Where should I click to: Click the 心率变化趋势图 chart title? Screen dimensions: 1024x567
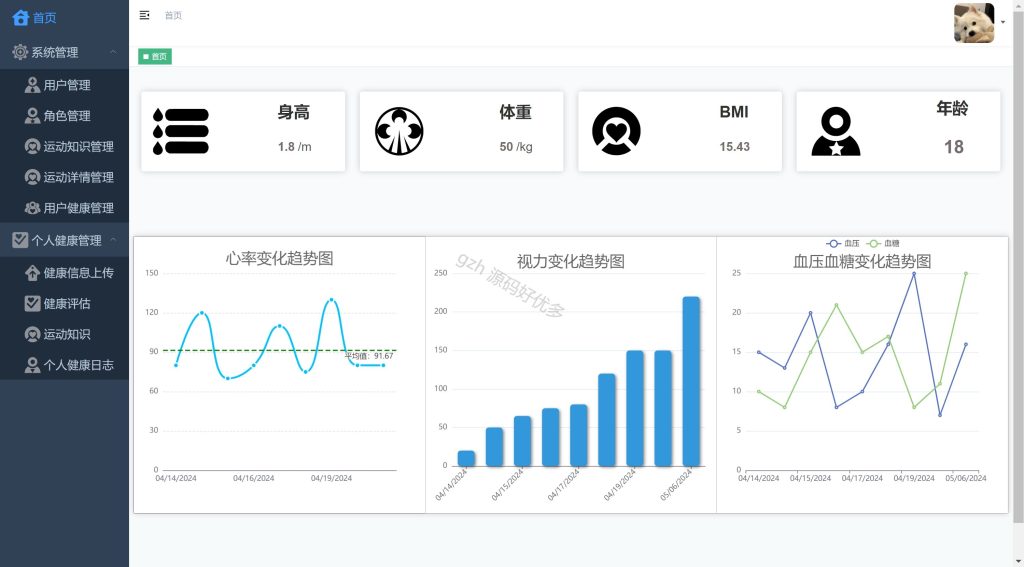pyautogui.click(x=280, y=258)
